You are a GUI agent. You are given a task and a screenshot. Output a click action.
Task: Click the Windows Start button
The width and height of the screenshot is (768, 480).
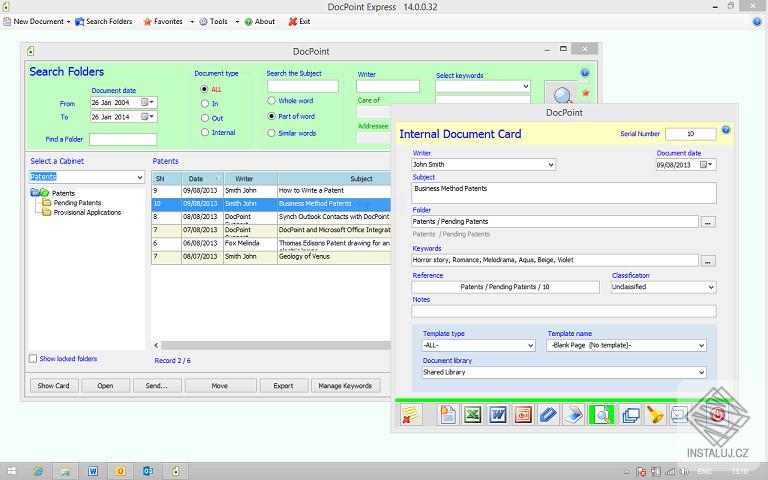pyautogui.click(x=11, y=471)
